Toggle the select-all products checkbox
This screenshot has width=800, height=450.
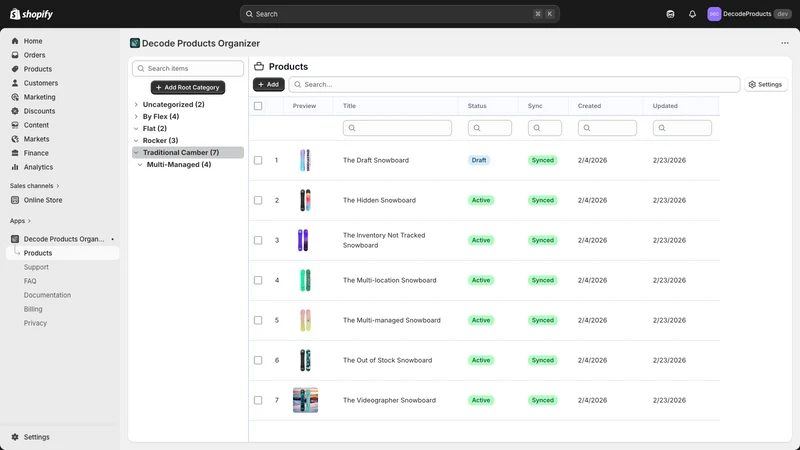258,106
